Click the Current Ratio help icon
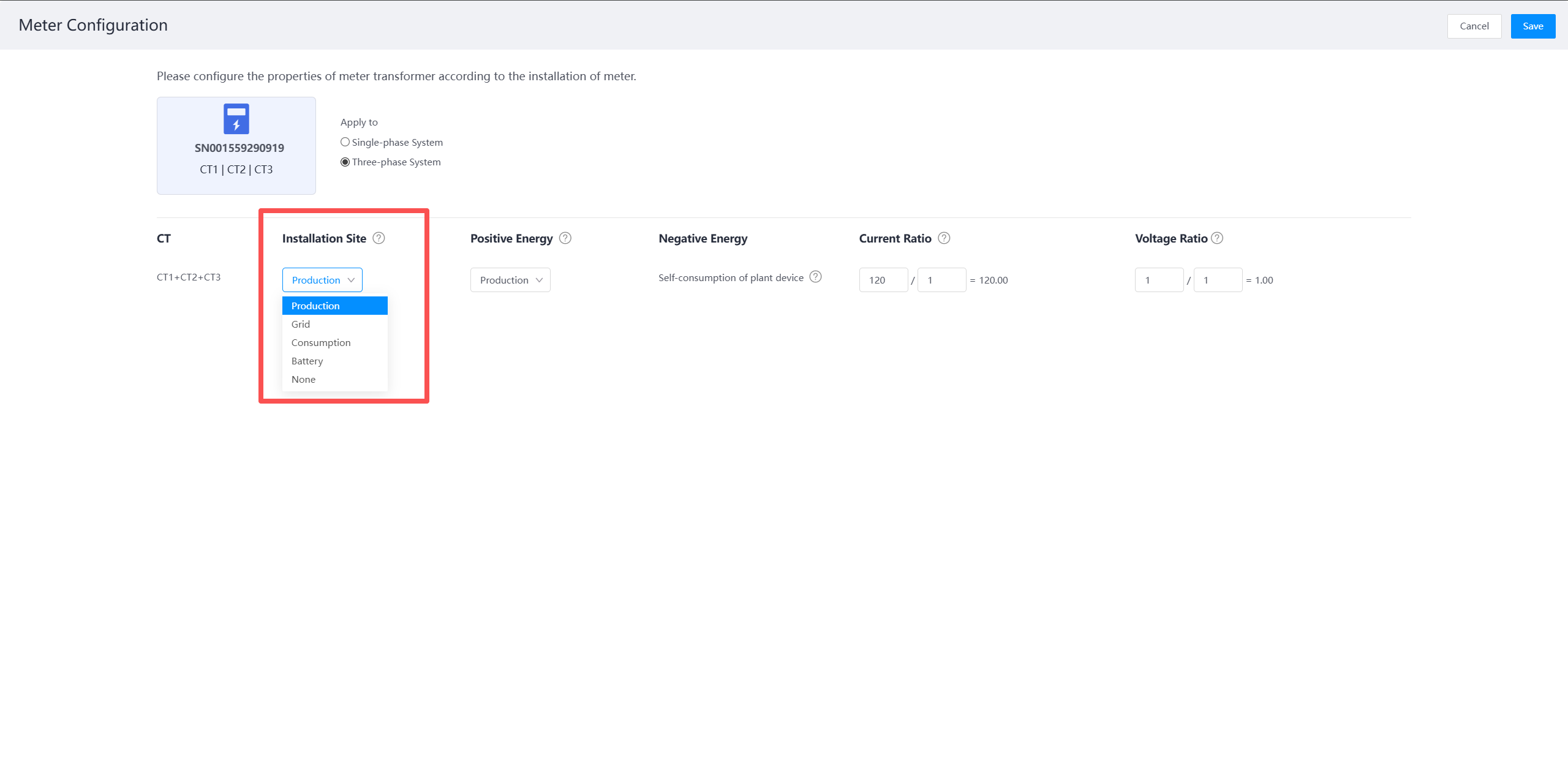1568x779 pixels. pos(944,238)
